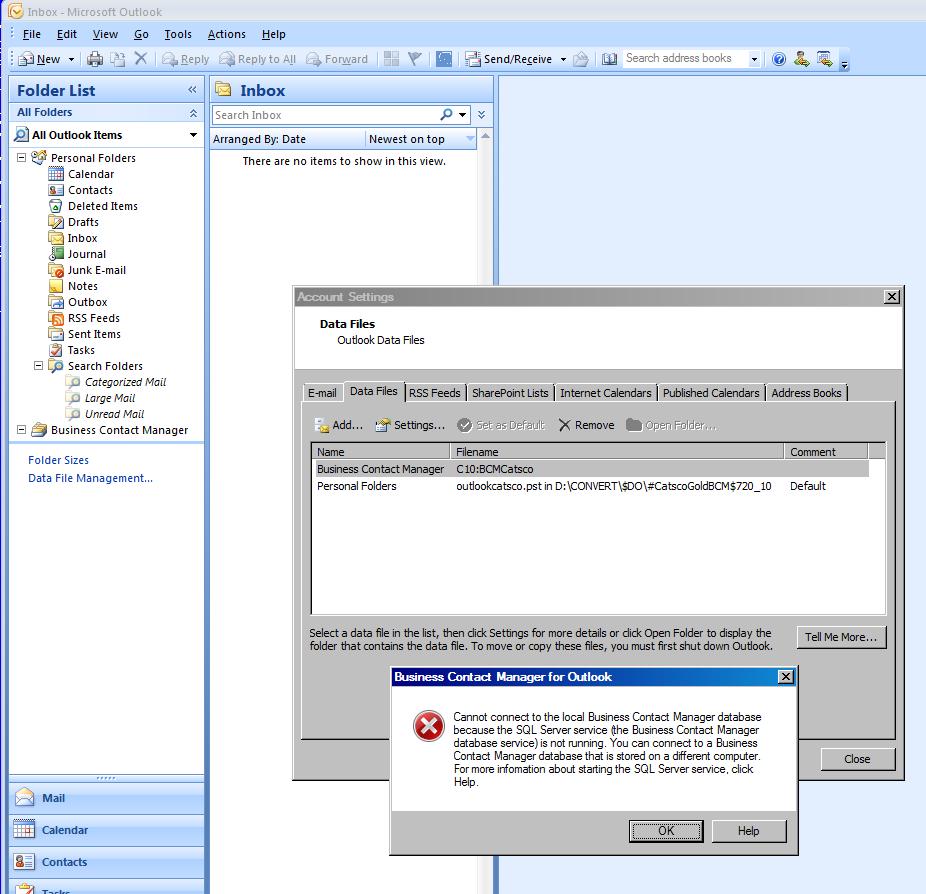Open the Address Book icon in the toolbar
The height and width of the screenshot is (894, 926).
click(x=609, y=59)
